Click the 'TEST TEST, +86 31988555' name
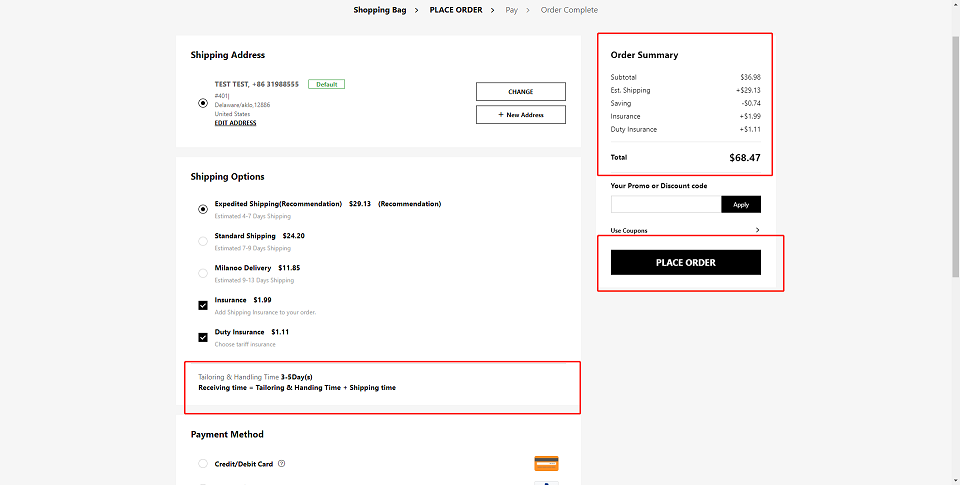Viewport: 960px width, 485px height. pos(257,84)
